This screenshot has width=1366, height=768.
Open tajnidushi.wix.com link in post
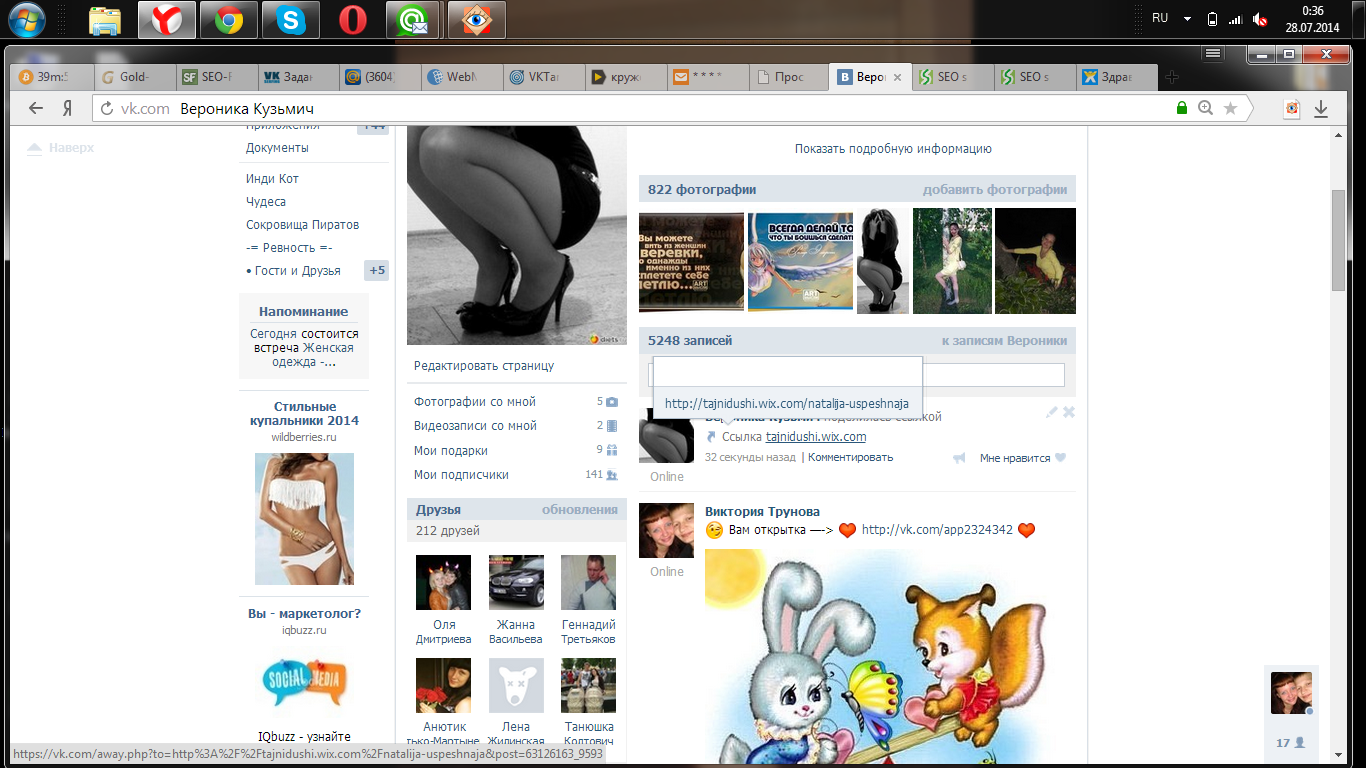click(x=816, y=437)
